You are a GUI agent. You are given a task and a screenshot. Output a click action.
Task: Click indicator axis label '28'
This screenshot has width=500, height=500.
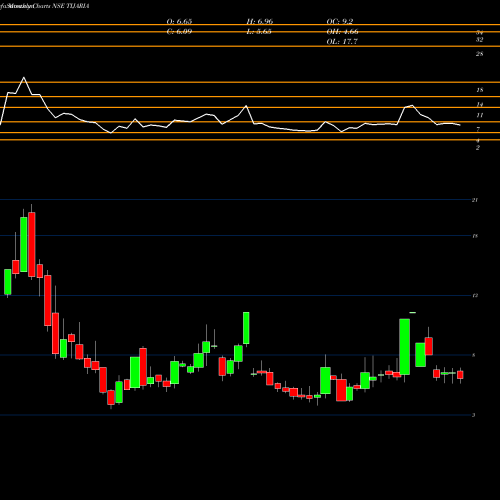tap(479, 54)
